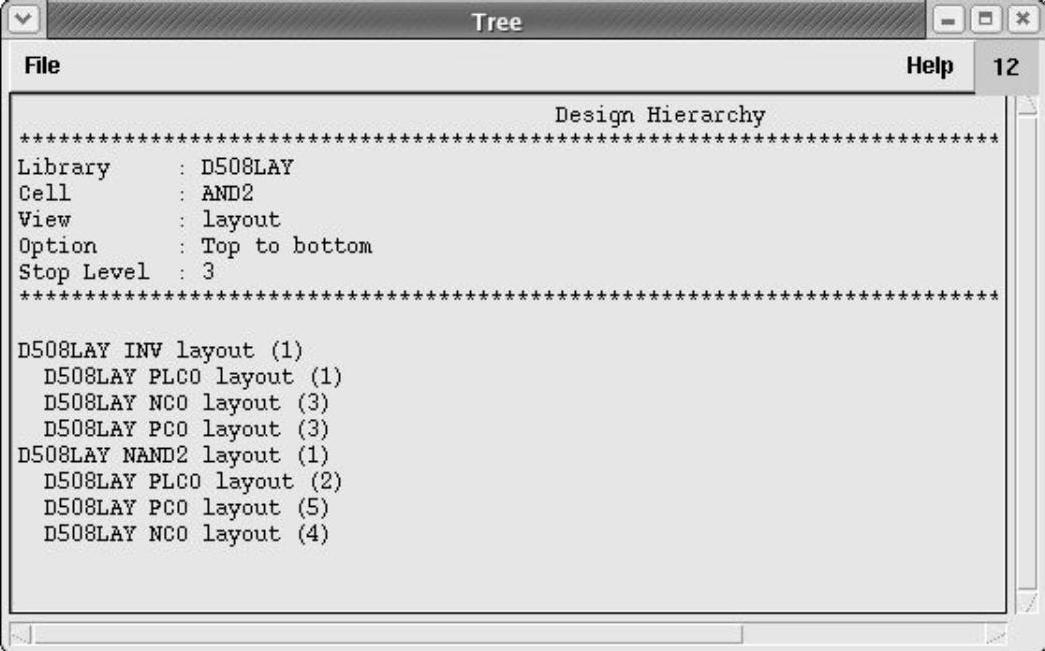Screen dimensions: 1045x651
Task: Open the File menu
Action: [x=41, y=67]
